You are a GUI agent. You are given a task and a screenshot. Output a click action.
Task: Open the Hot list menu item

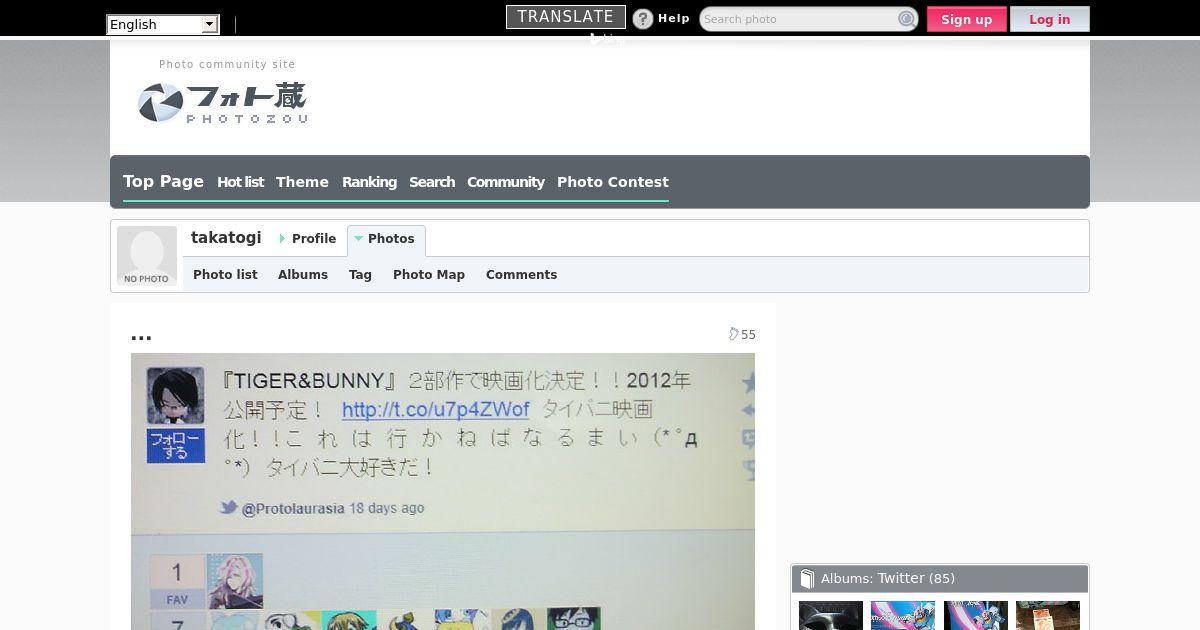point(240,182)
